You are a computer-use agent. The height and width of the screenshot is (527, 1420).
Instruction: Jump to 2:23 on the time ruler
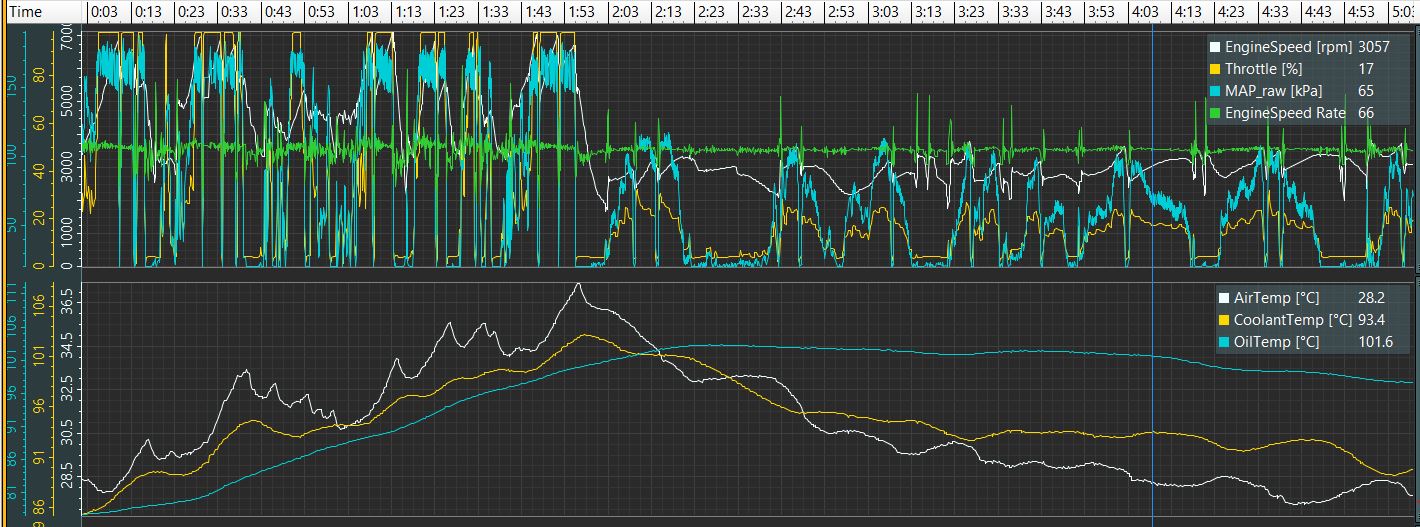pos(711,12)
